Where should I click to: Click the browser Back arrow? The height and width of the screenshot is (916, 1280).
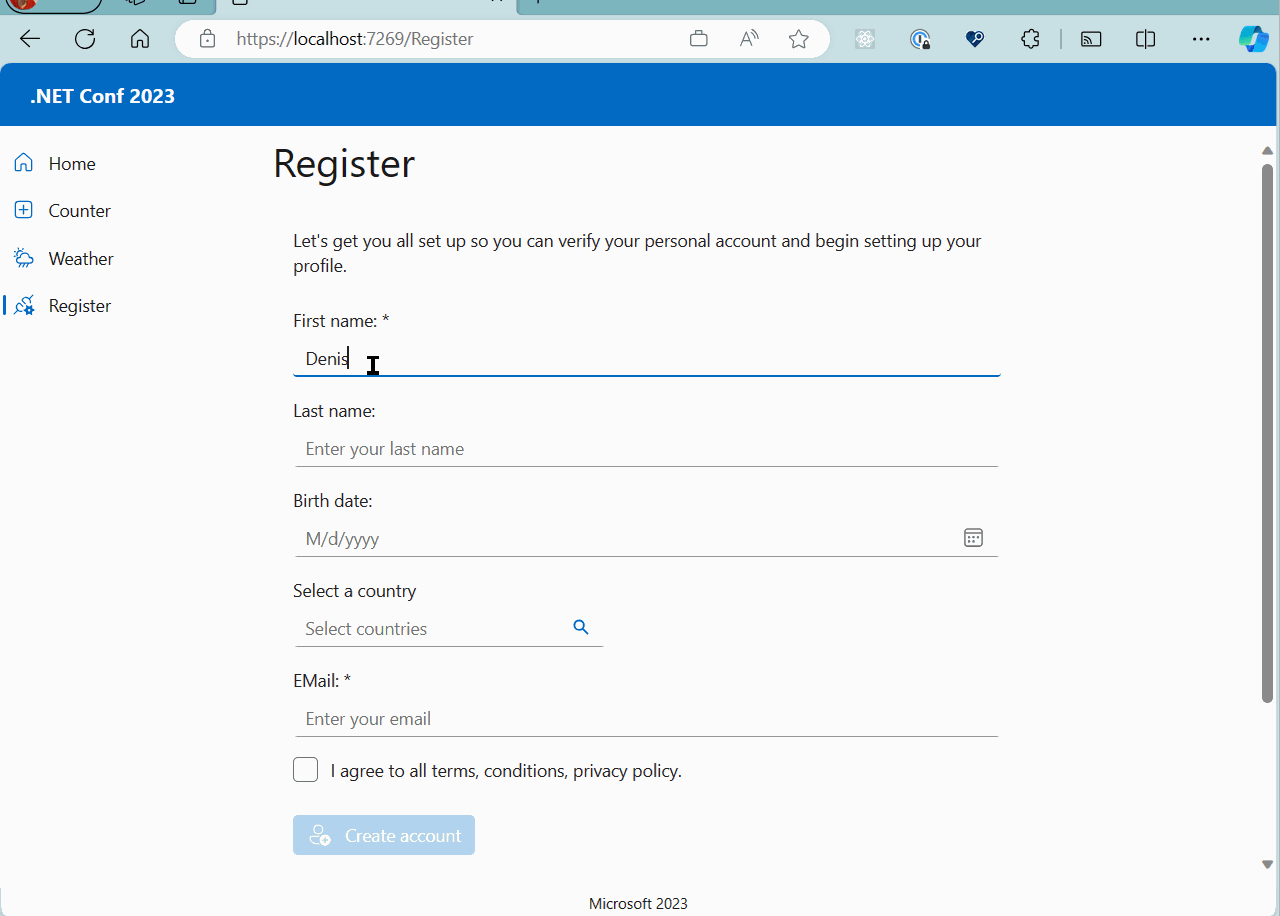click(30, 39)
